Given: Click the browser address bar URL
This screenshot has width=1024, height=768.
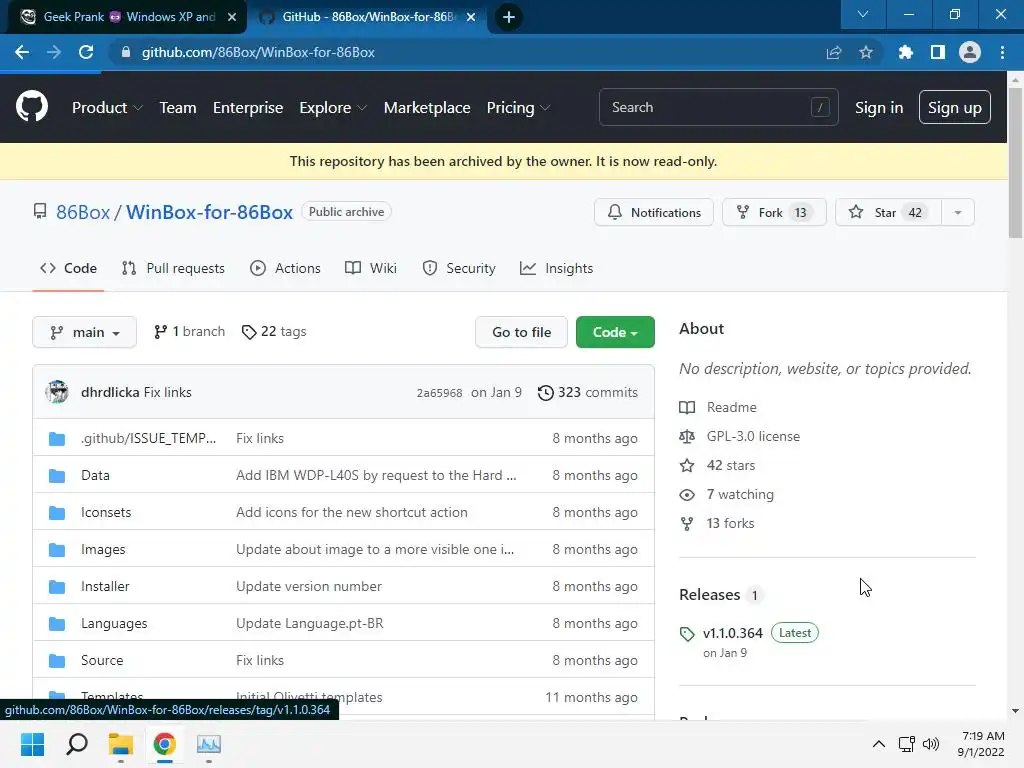Looking at the screenshot, I should (x=259, y=52).
